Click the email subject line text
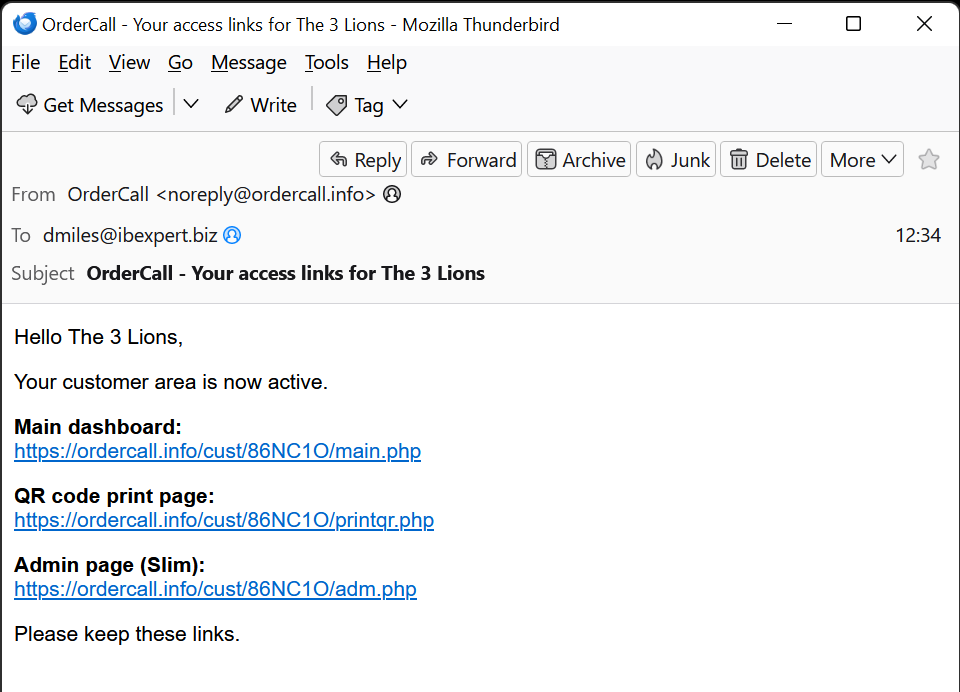 (285, 274)
